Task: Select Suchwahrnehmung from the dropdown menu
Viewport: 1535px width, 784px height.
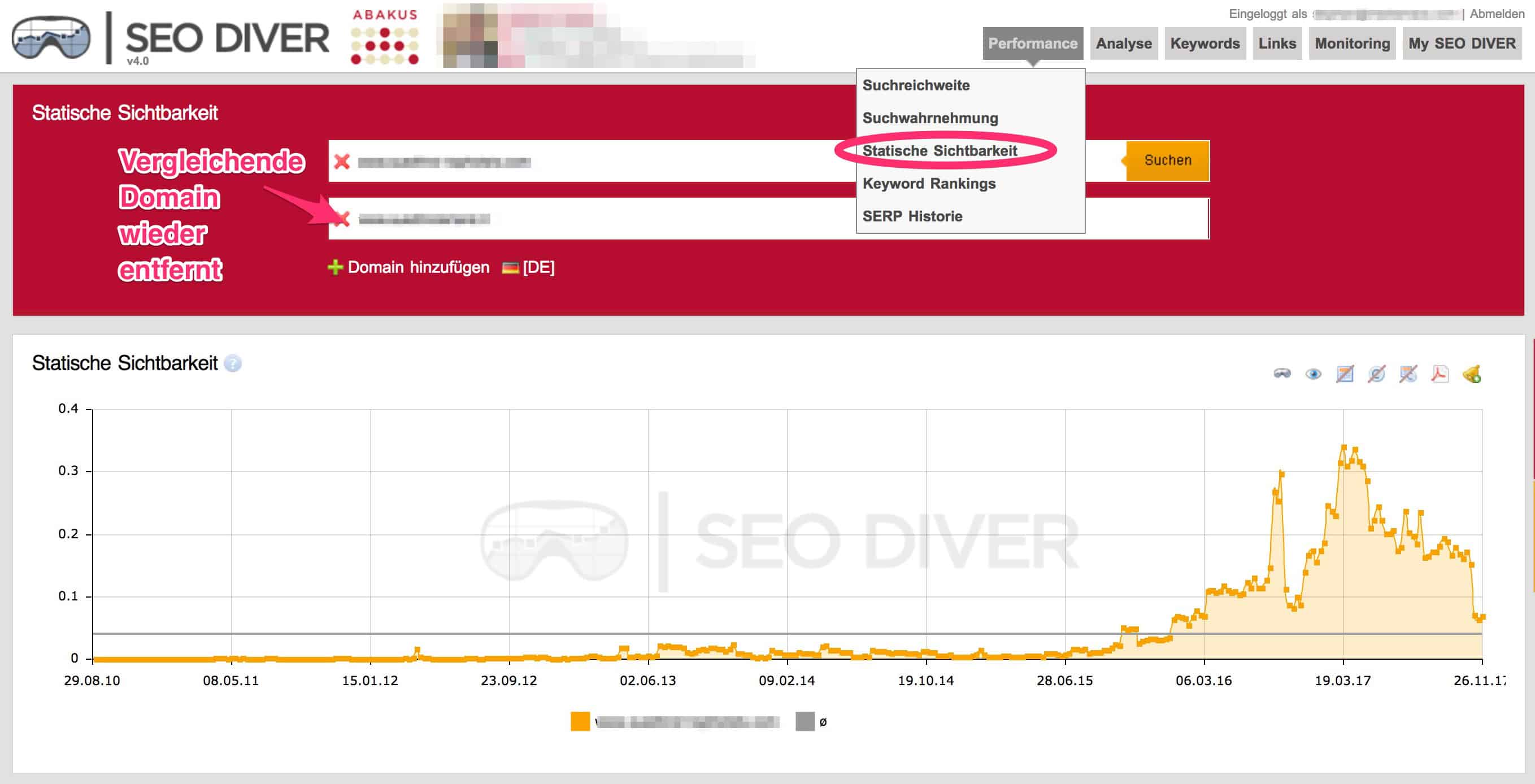Action: [930, 118]
